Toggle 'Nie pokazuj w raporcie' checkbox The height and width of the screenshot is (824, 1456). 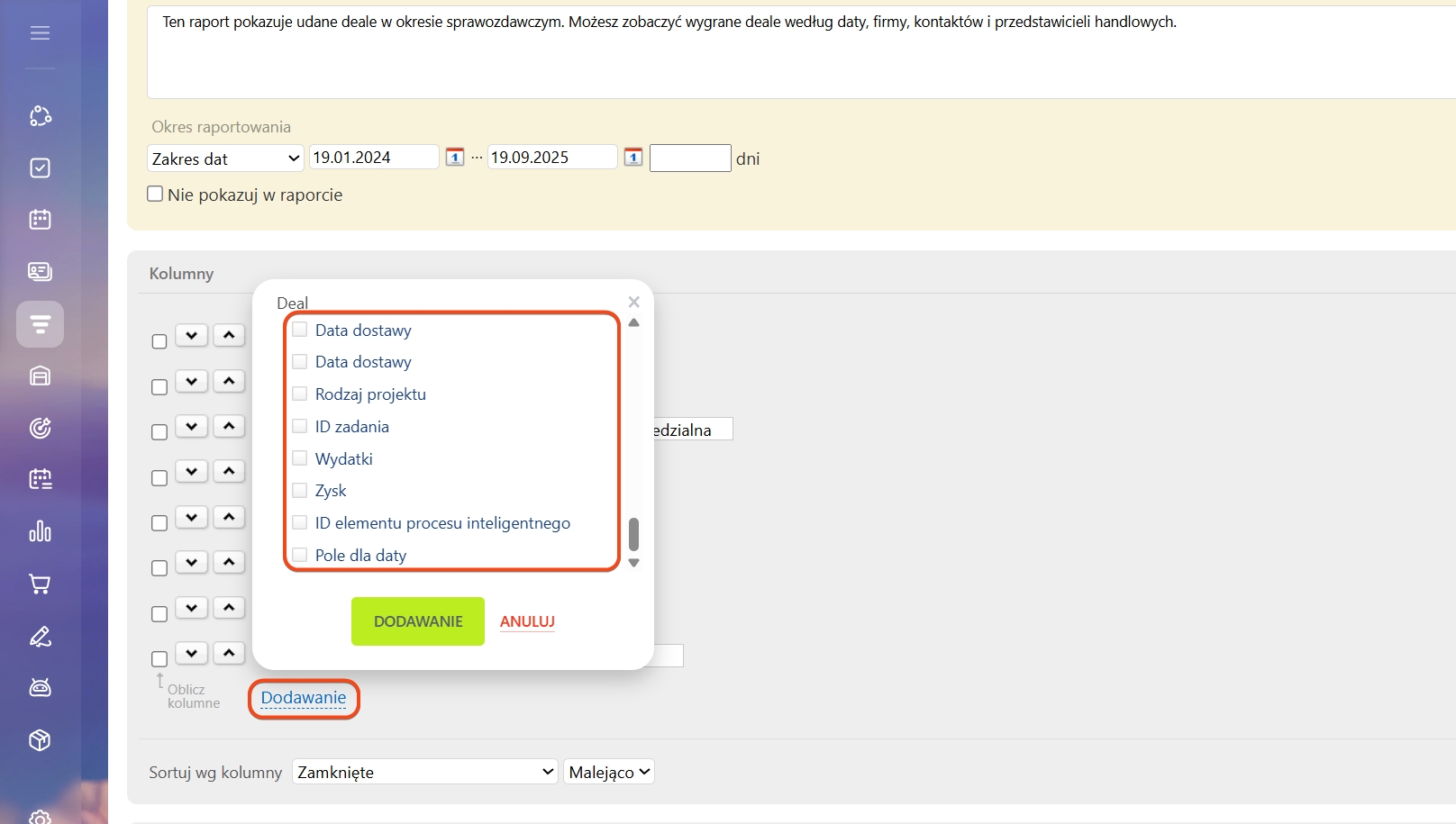click(155, 195)
